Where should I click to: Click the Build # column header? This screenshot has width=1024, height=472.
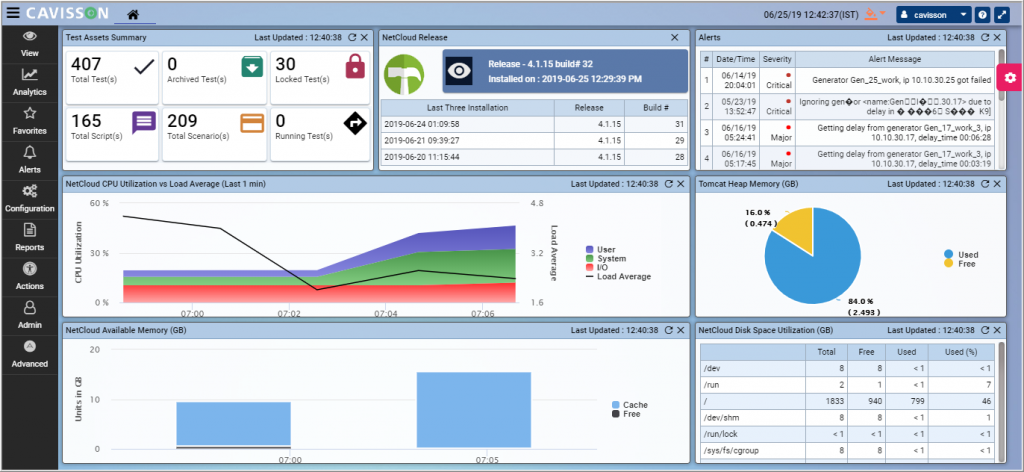[x=656, y=108]
